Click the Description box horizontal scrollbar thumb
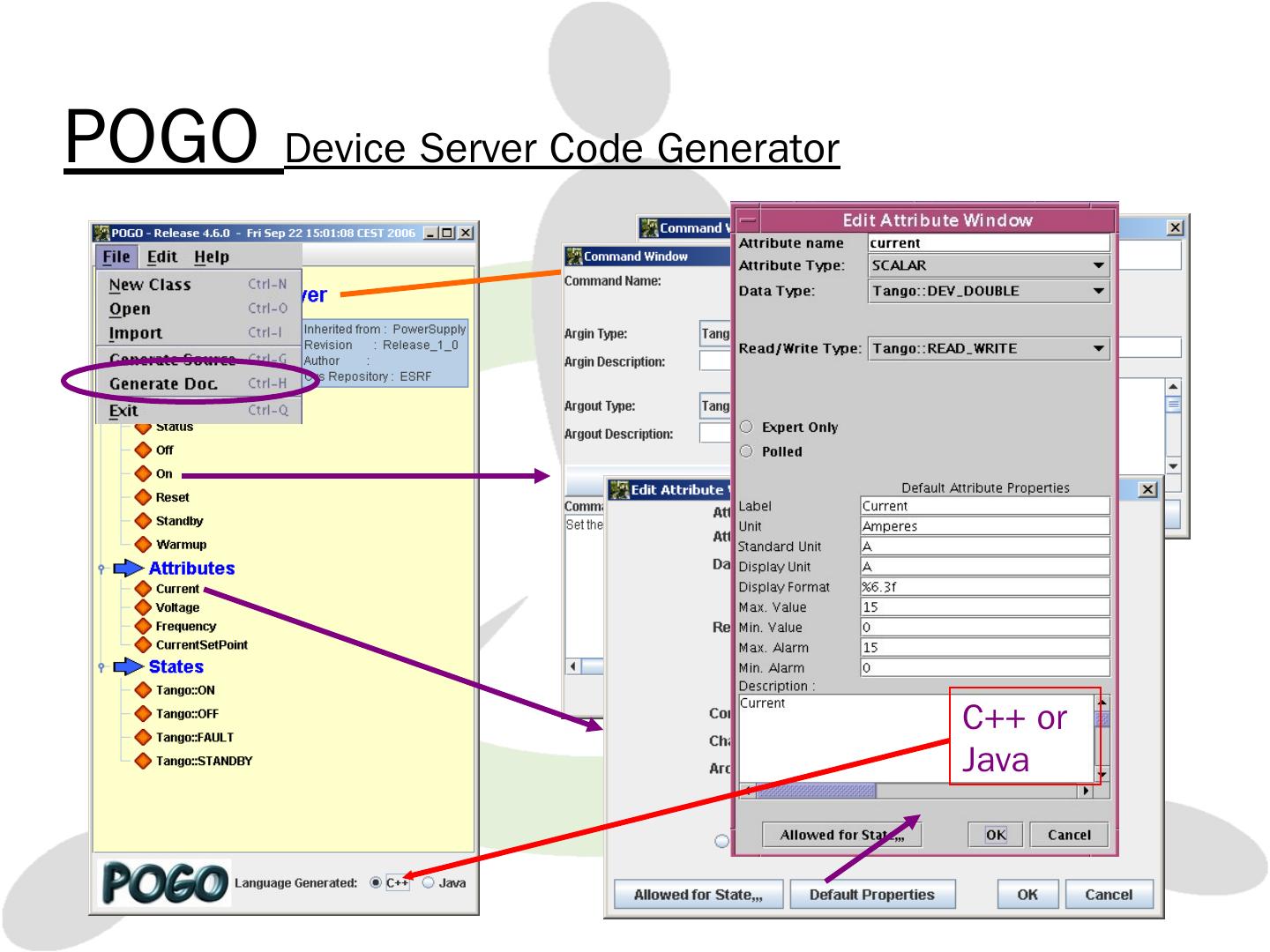The width and height of the screenshot is (1270, 952). (817, 791)
